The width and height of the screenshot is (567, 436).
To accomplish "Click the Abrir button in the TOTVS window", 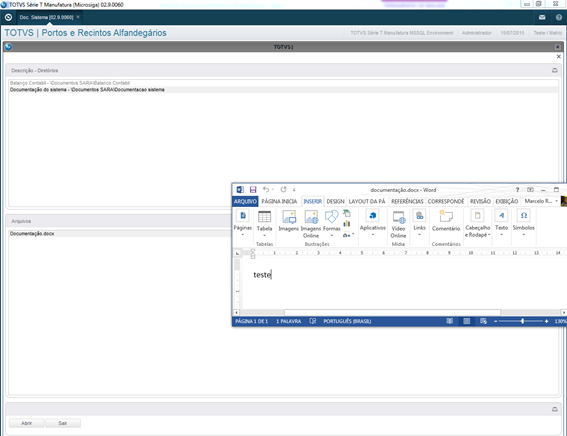I will click(x=26, y=423).
